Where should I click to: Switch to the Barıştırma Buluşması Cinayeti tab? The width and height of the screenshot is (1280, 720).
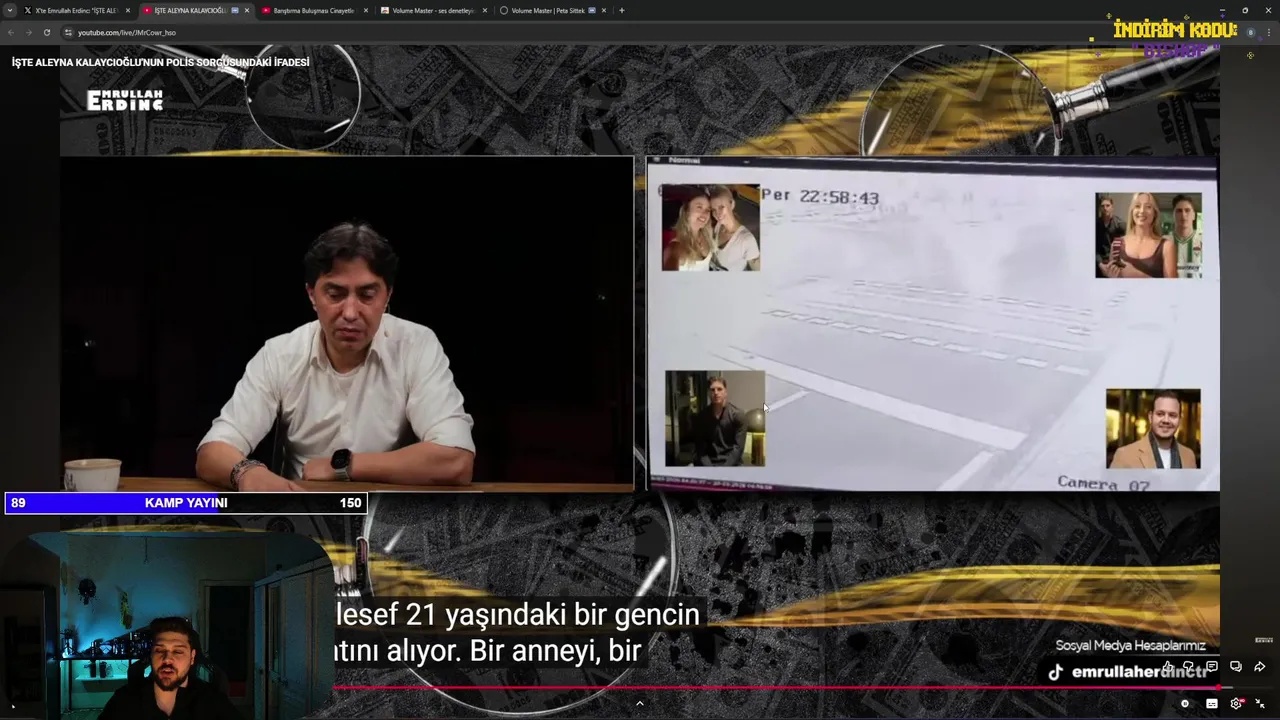tap(313, 10)
